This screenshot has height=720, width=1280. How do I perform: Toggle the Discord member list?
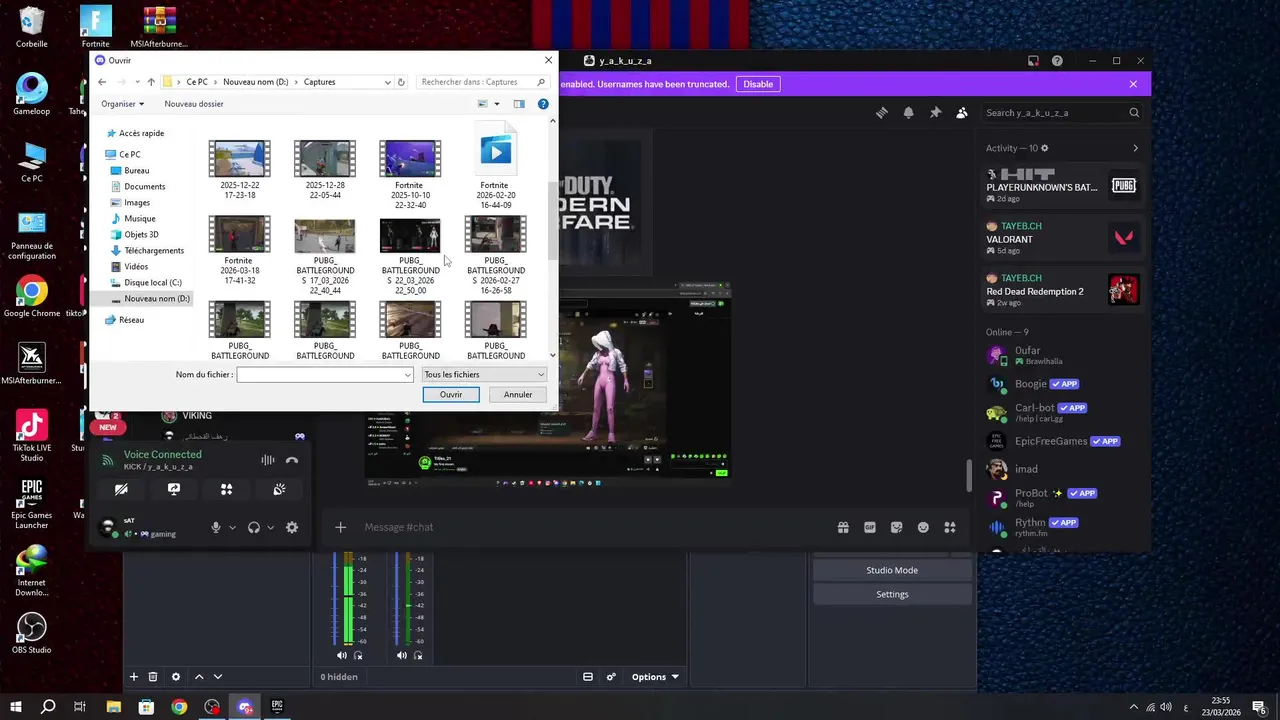(x=962, y=113)
